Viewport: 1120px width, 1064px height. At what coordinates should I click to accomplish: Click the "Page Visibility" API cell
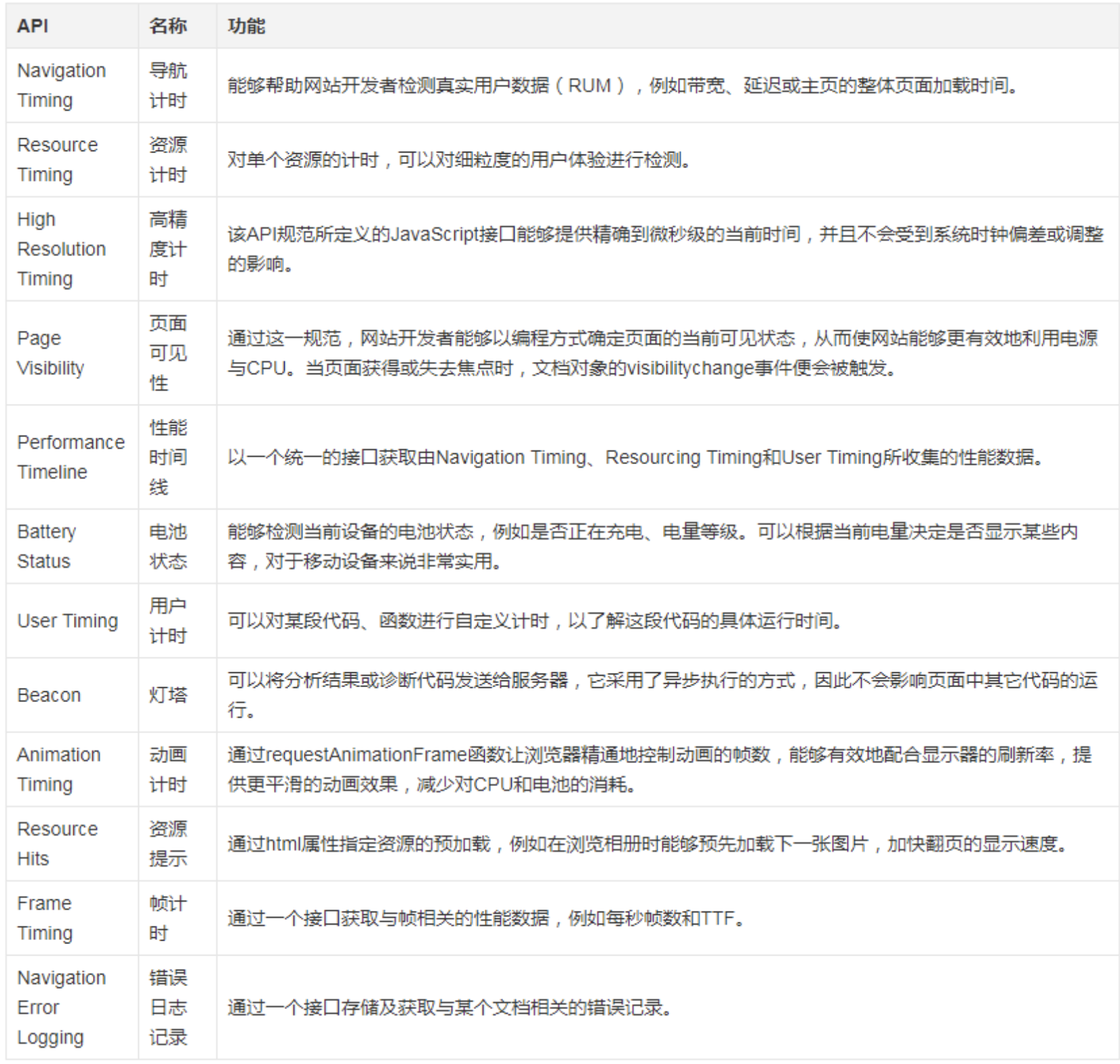(x=50, y=353)
